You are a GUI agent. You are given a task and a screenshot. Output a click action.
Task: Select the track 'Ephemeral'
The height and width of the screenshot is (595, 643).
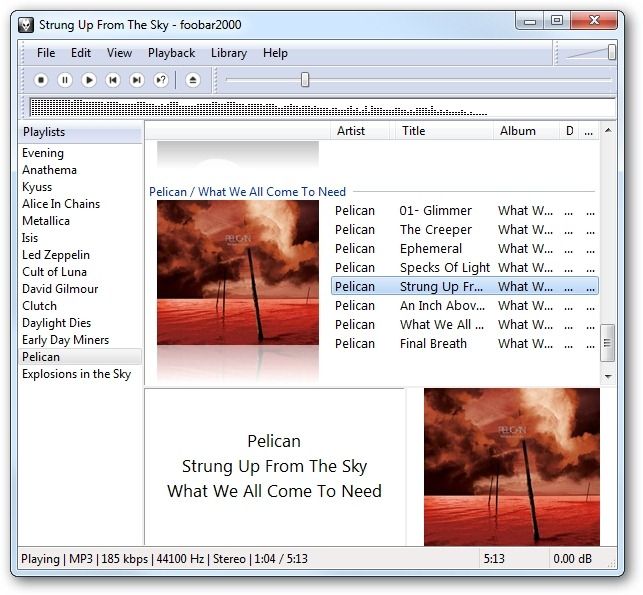[464, 248]
